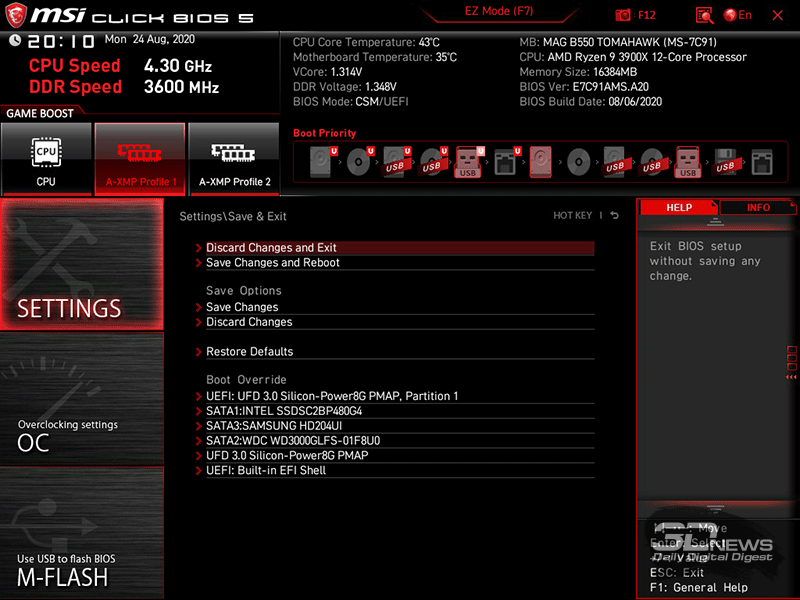Select the highlighted UEFI USB key boot icon
This screenshot has height=600, width=800.
(469, 162)
